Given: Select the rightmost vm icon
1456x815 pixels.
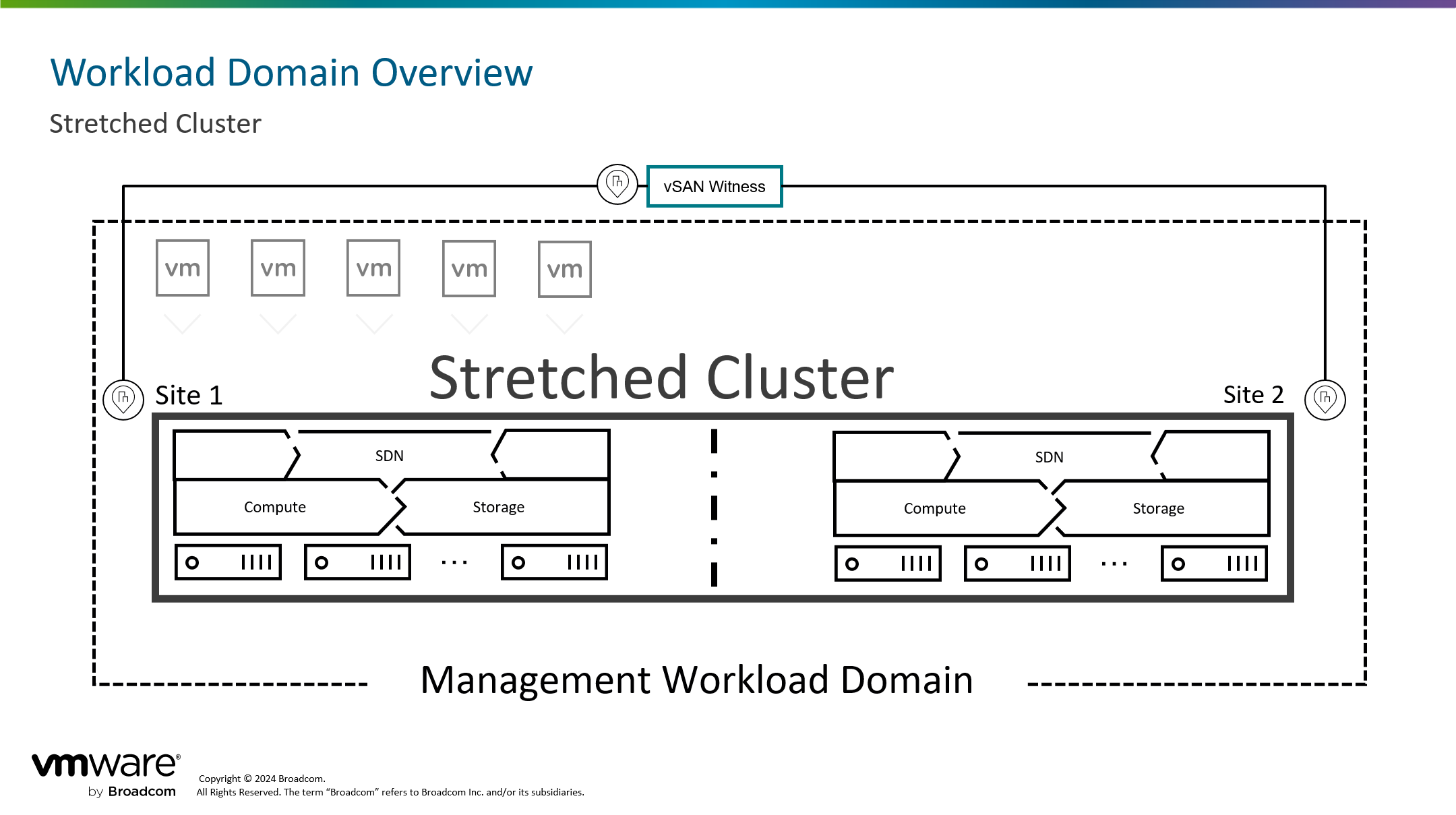Looking at the screenshot, I should pos(565,268).
